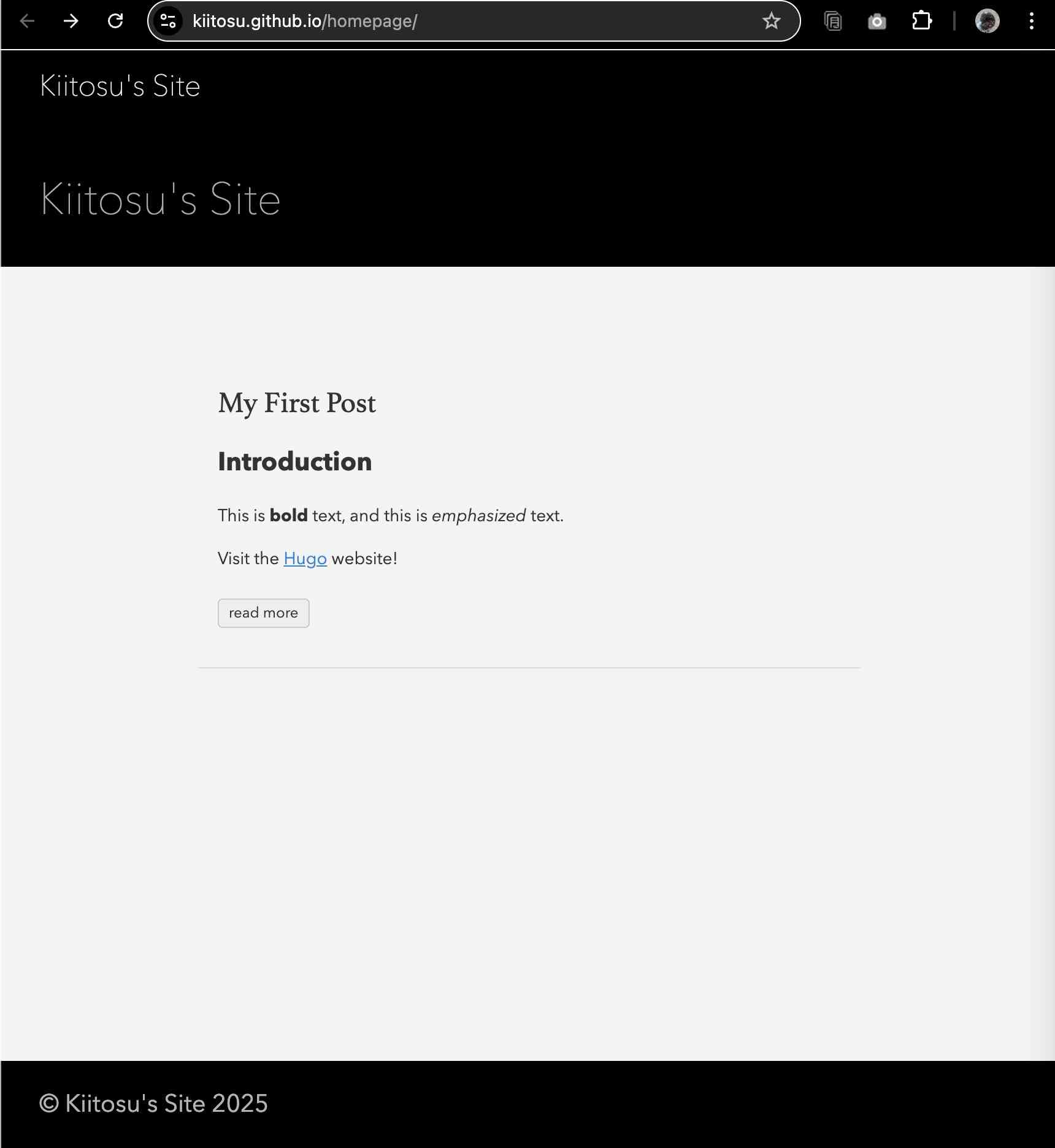Click the stacked pages extension icon
Viewport: 1055px width, 1148px height.
tap(832, 21)
